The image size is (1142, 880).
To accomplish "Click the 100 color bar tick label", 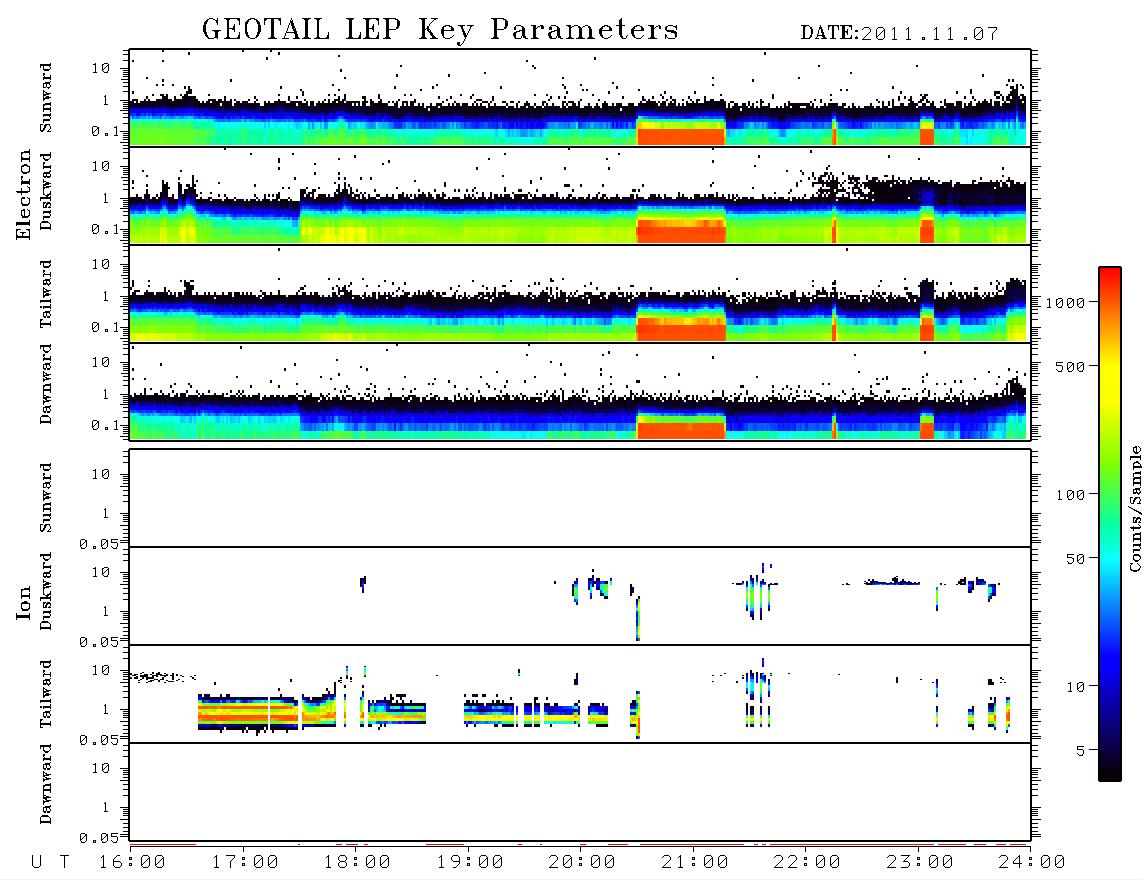I will pyautogui.click(x=1070, y=495).
